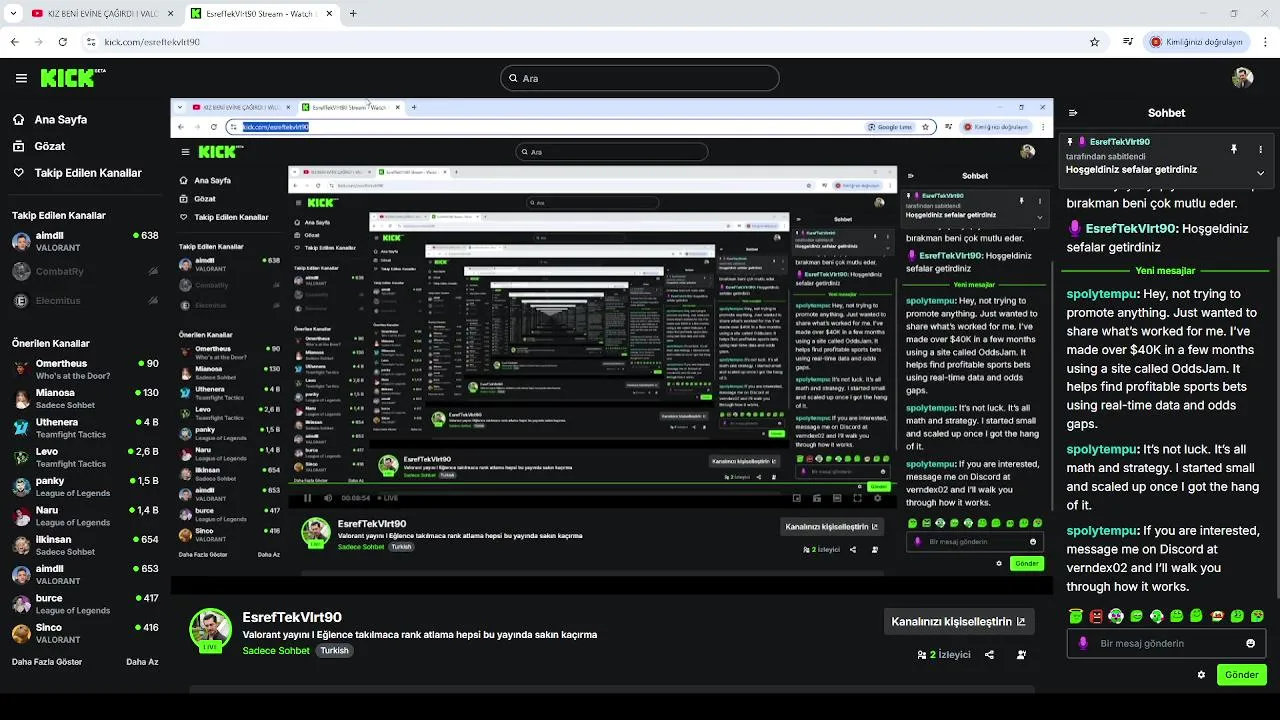Open the ikinsan channel
The image size is (1280, 720).
pyautogui.click(x=85, y=545)
